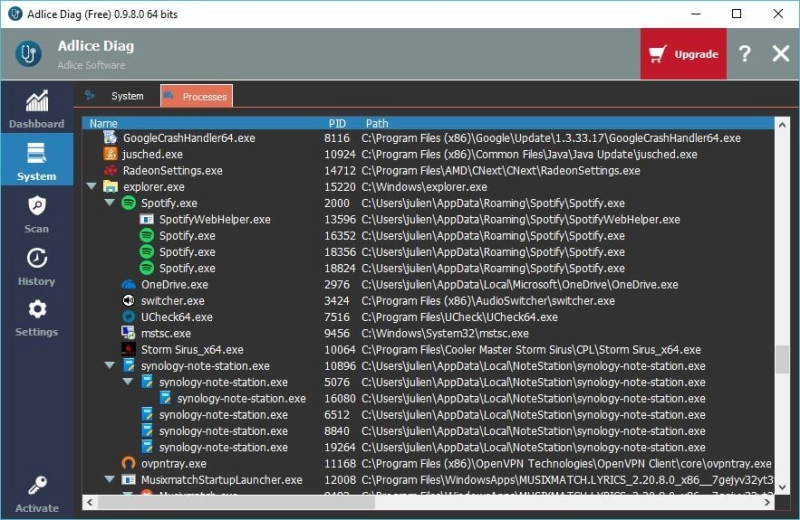Collapse the MusixmatchStartupLauncher.exe node

[x=110, y=479]
